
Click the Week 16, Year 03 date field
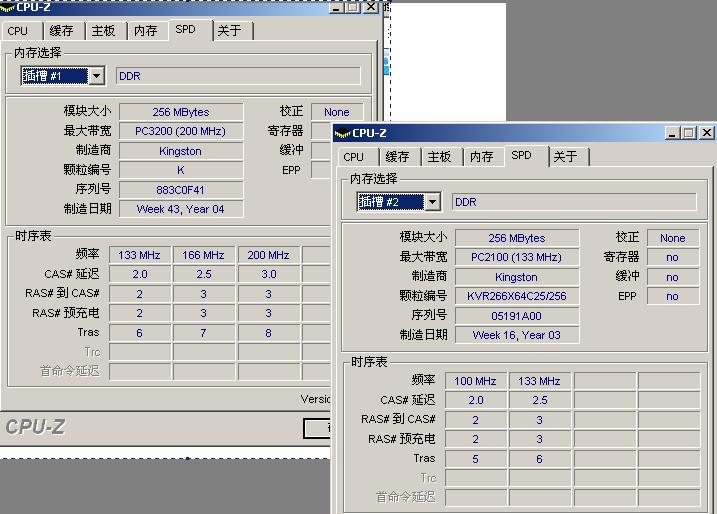coord(517,335)
